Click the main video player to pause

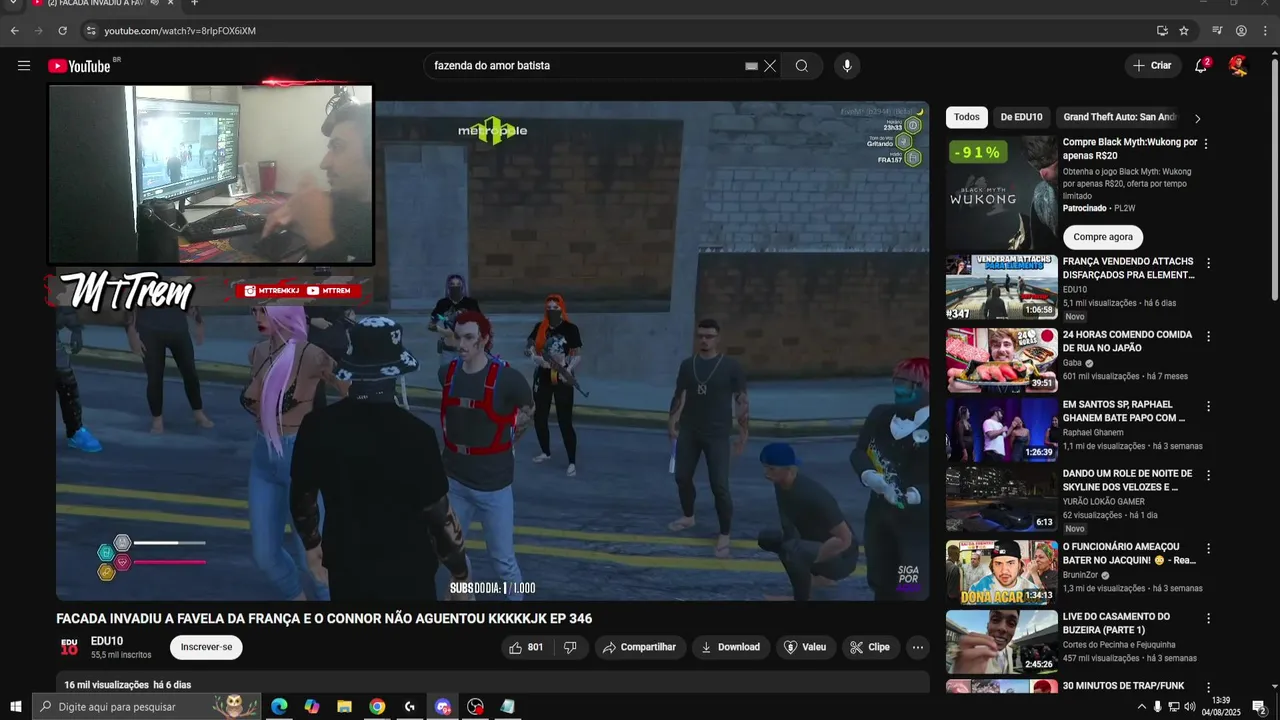pos(492,350)
